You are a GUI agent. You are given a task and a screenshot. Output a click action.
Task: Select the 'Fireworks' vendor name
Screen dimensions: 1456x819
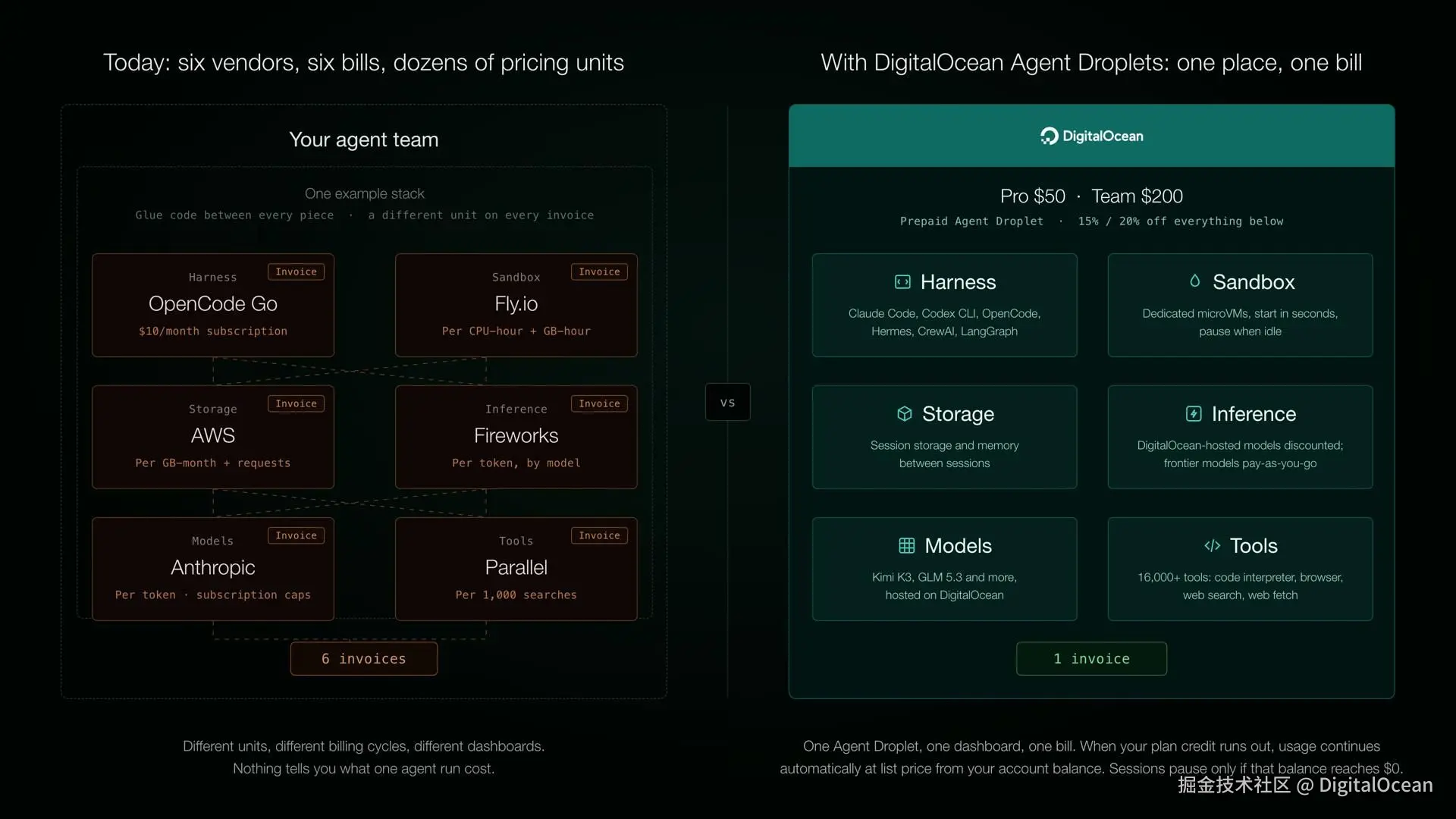pos(516,436)
